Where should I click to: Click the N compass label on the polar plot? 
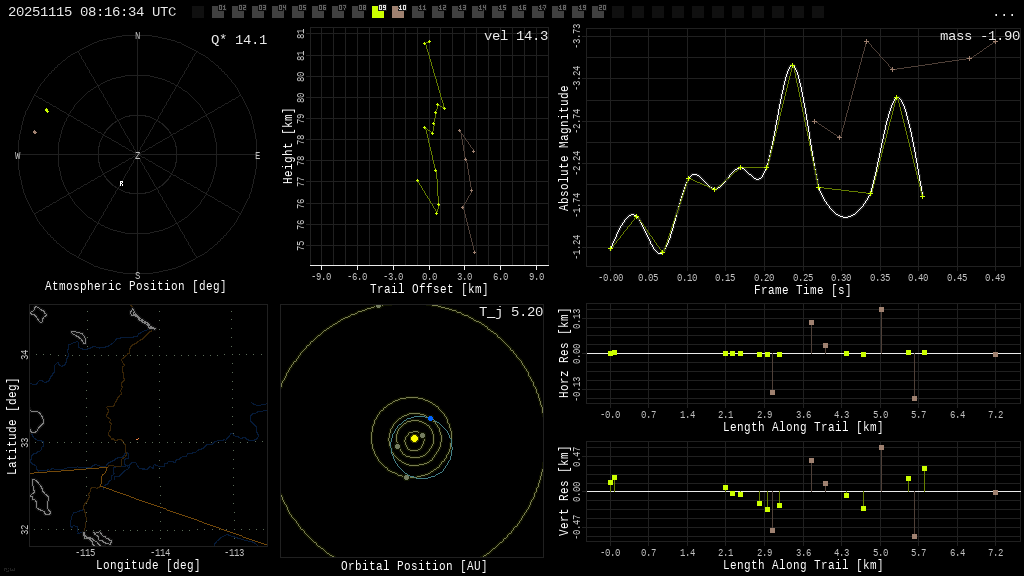point(138,37)
